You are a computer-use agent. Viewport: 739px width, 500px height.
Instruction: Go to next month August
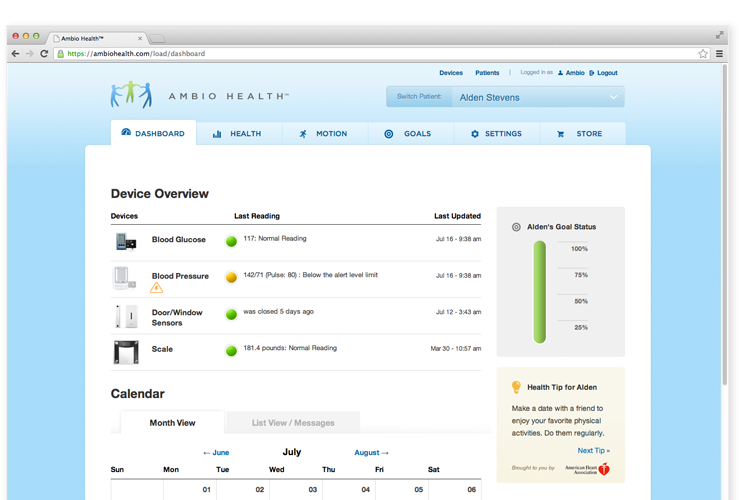(x=371, y=453)
